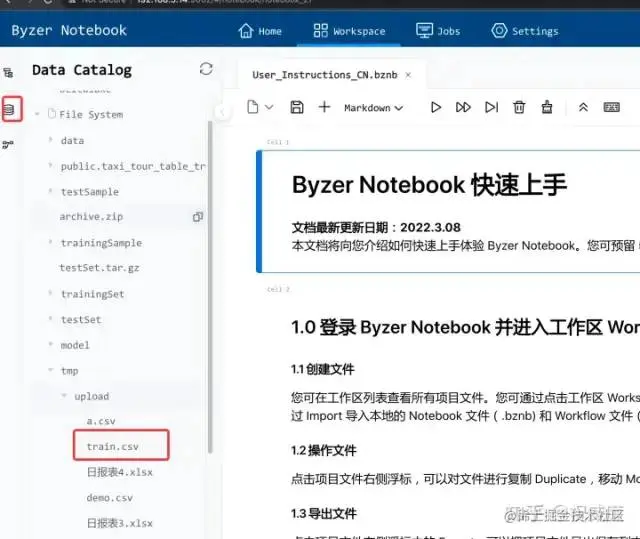Open the new file dropdown arrow

click(269, 107)
